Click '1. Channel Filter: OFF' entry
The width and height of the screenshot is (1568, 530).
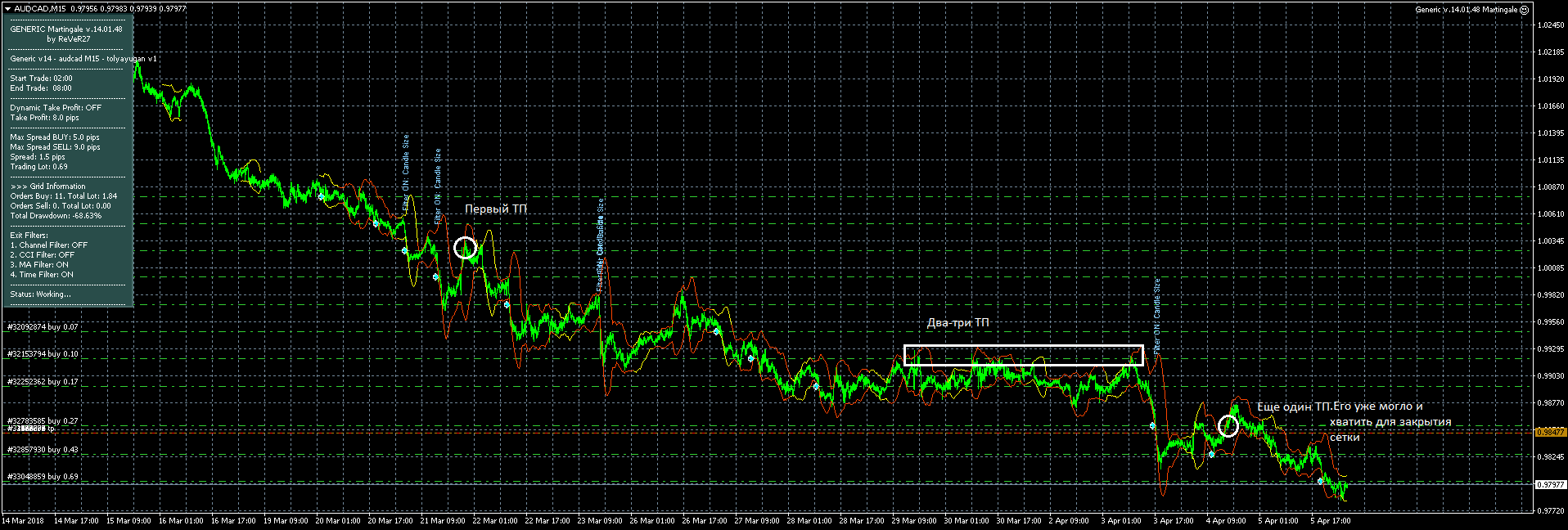(49, 245)
